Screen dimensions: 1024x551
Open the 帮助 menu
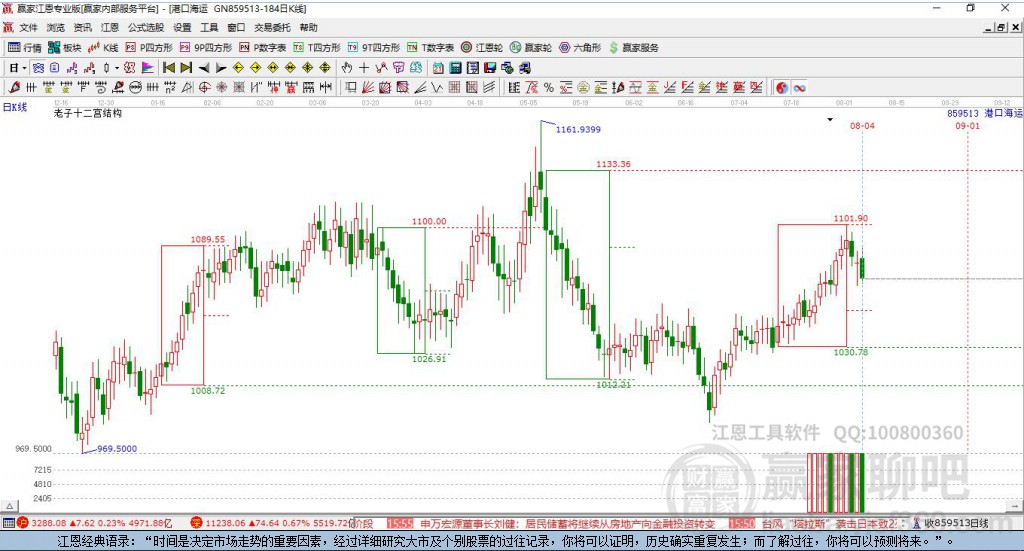coord(308,27)
